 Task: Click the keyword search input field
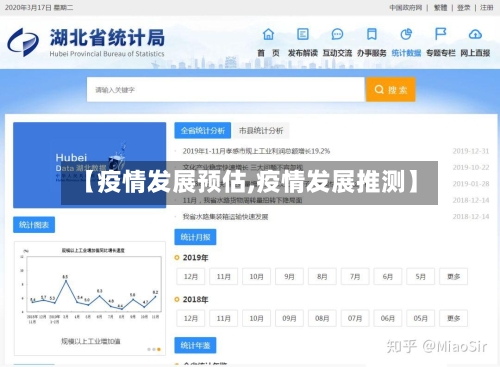(x=226, y=90)
